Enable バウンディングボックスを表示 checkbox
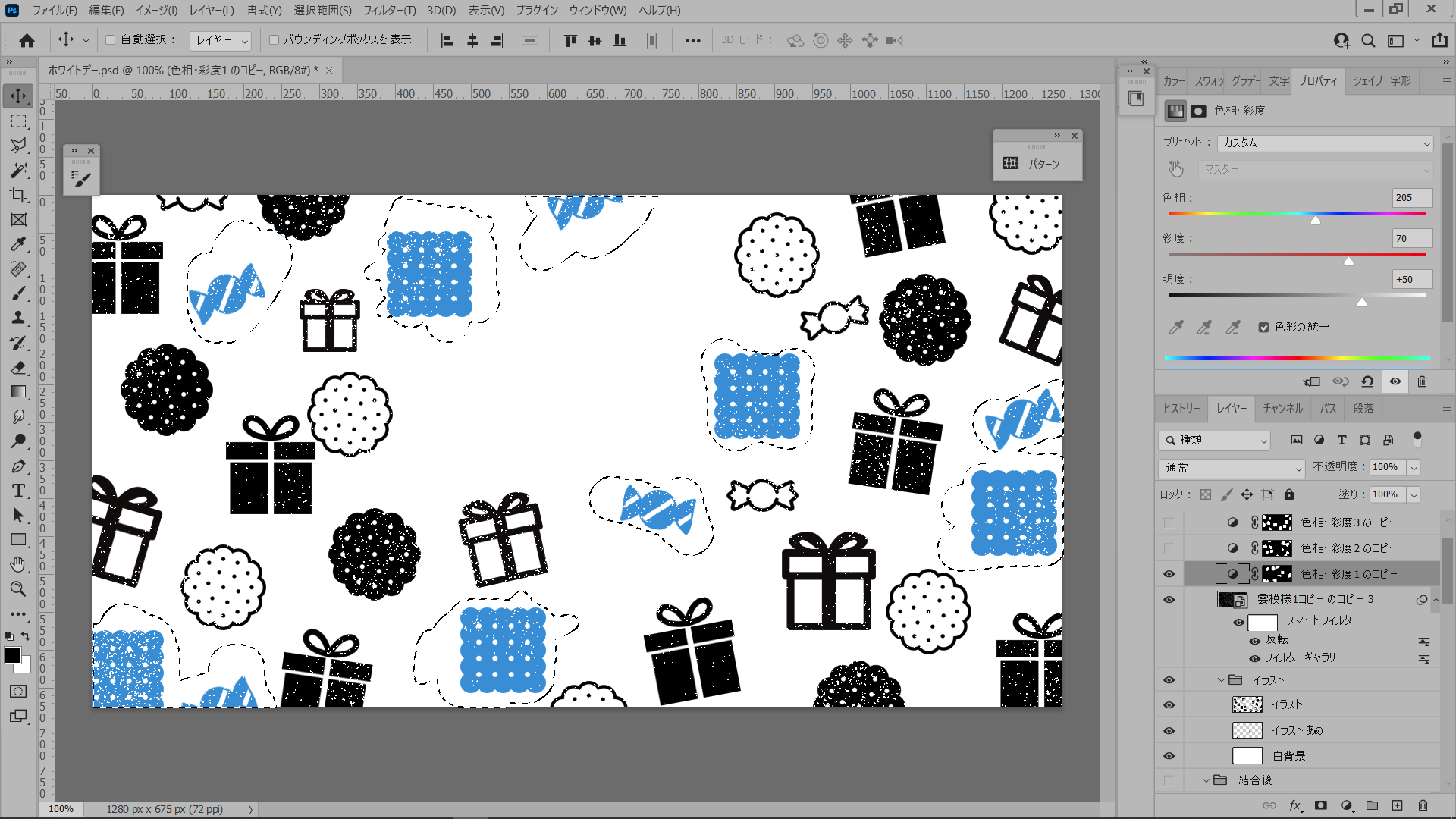The width and height of the screenshot is (1456, 819). (x=274, y=40)
